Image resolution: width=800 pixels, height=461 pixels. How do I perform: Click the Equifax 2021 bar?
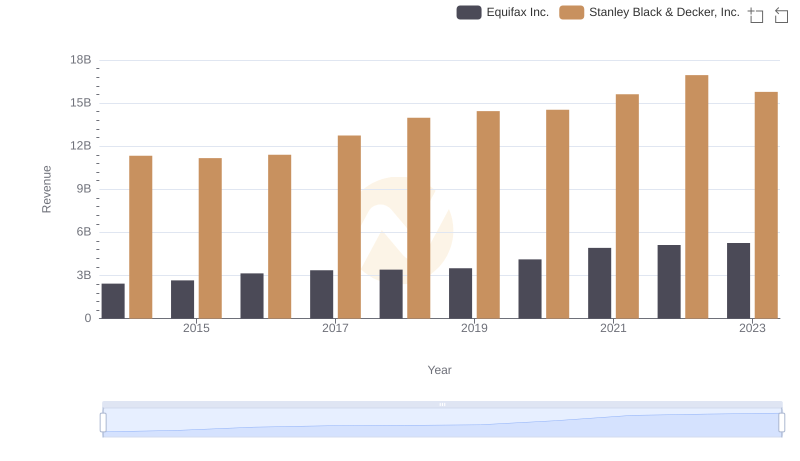tap(599, 283)
